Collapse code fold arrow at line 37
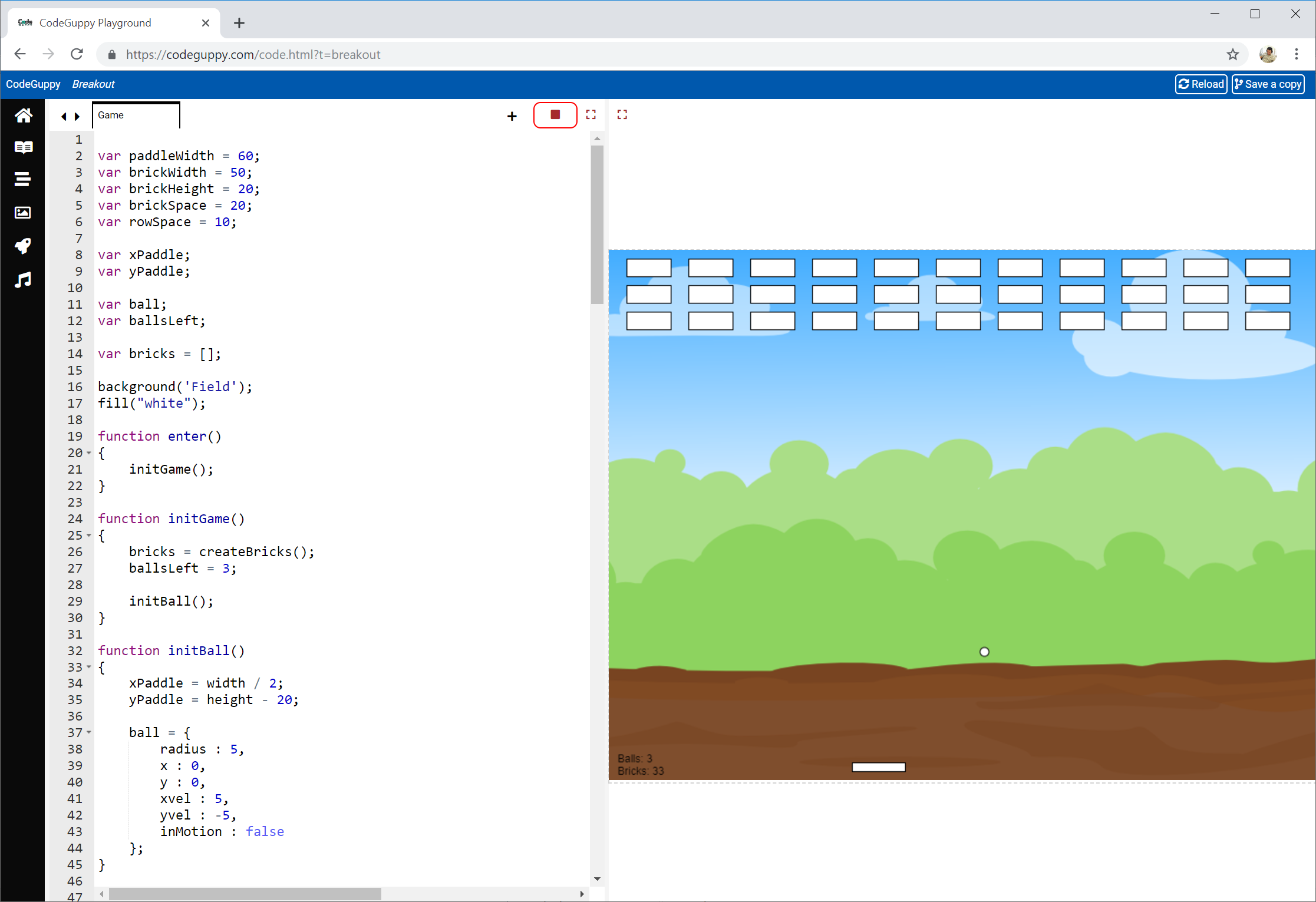Screen dimensions: 1316x902 [89, 732]
